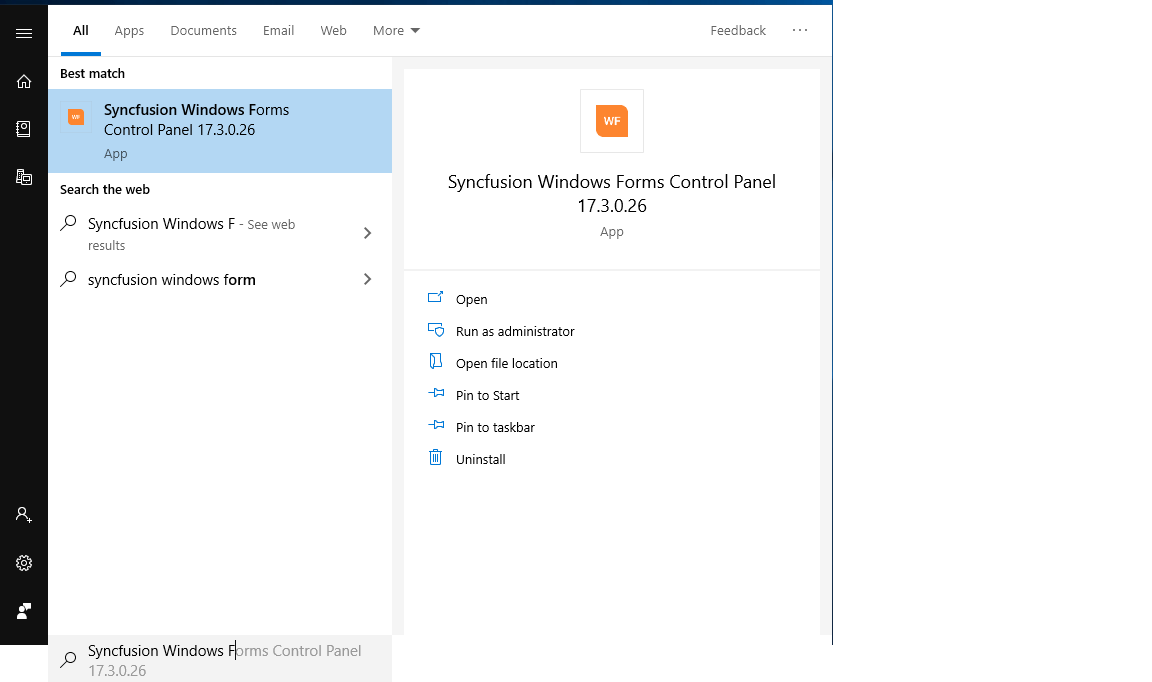The image size is (1152, 682).
Task: Open Syncfusion Windows Forms Control Panel
Action: 469,299
